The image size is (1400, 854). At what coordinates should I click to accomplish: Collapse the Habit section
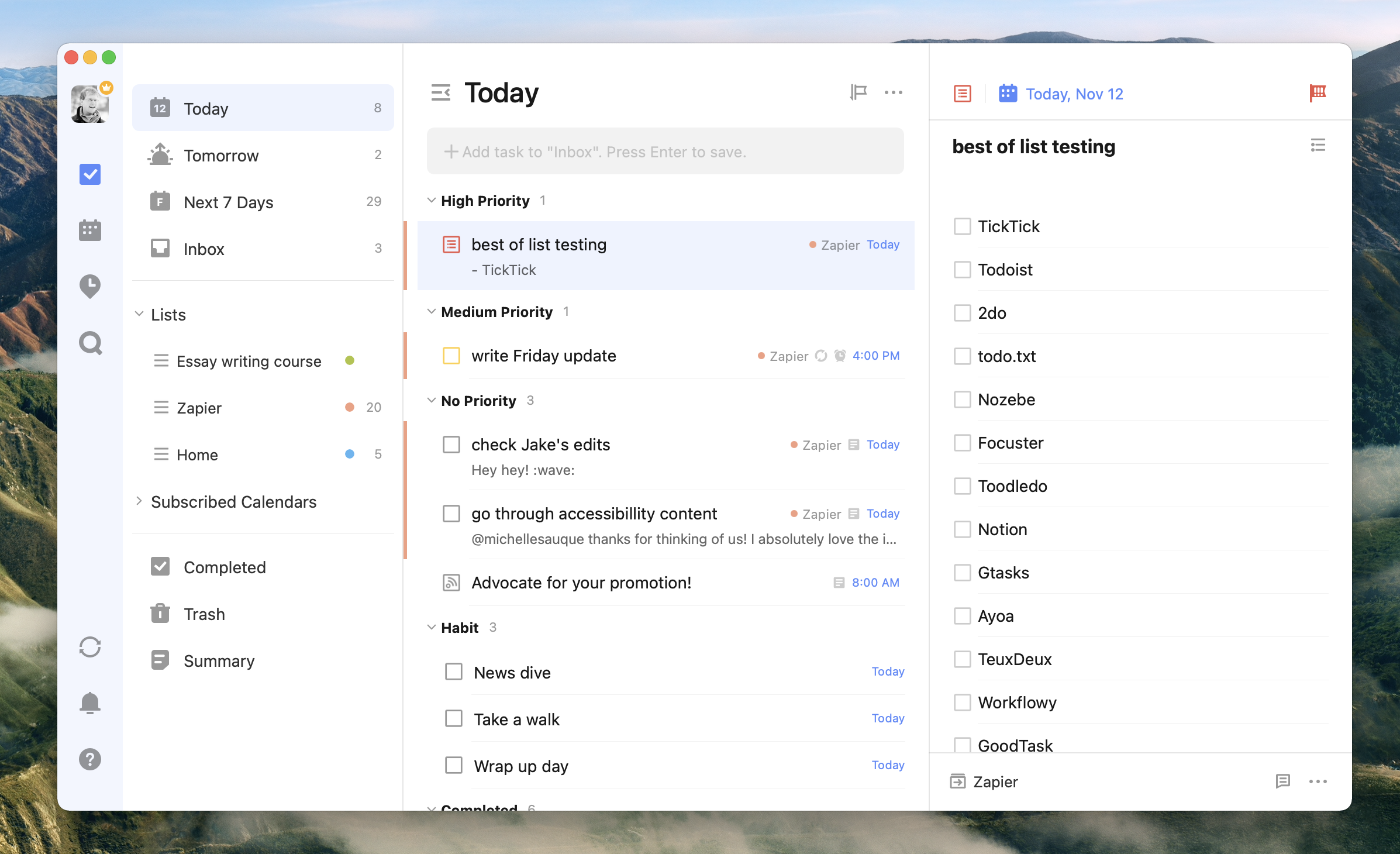coord(432,627)
